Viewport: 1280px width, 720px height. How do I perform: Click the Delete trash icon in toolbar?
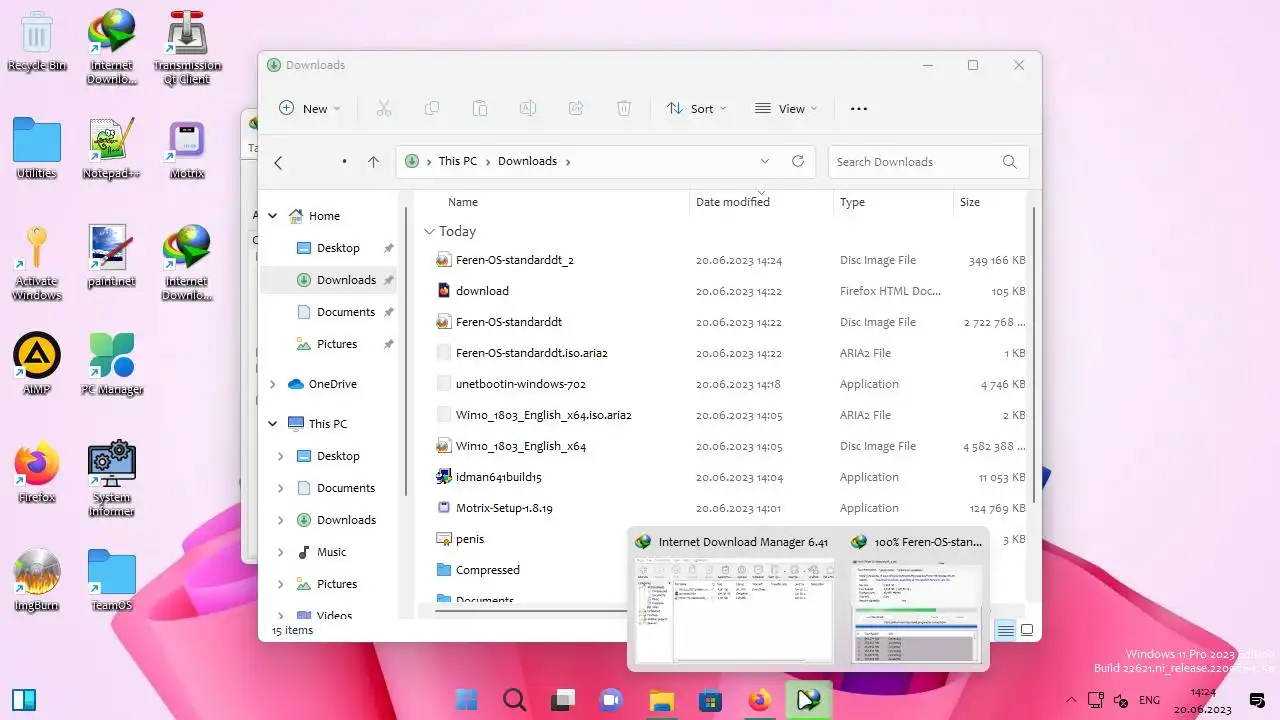coord(624,108)
